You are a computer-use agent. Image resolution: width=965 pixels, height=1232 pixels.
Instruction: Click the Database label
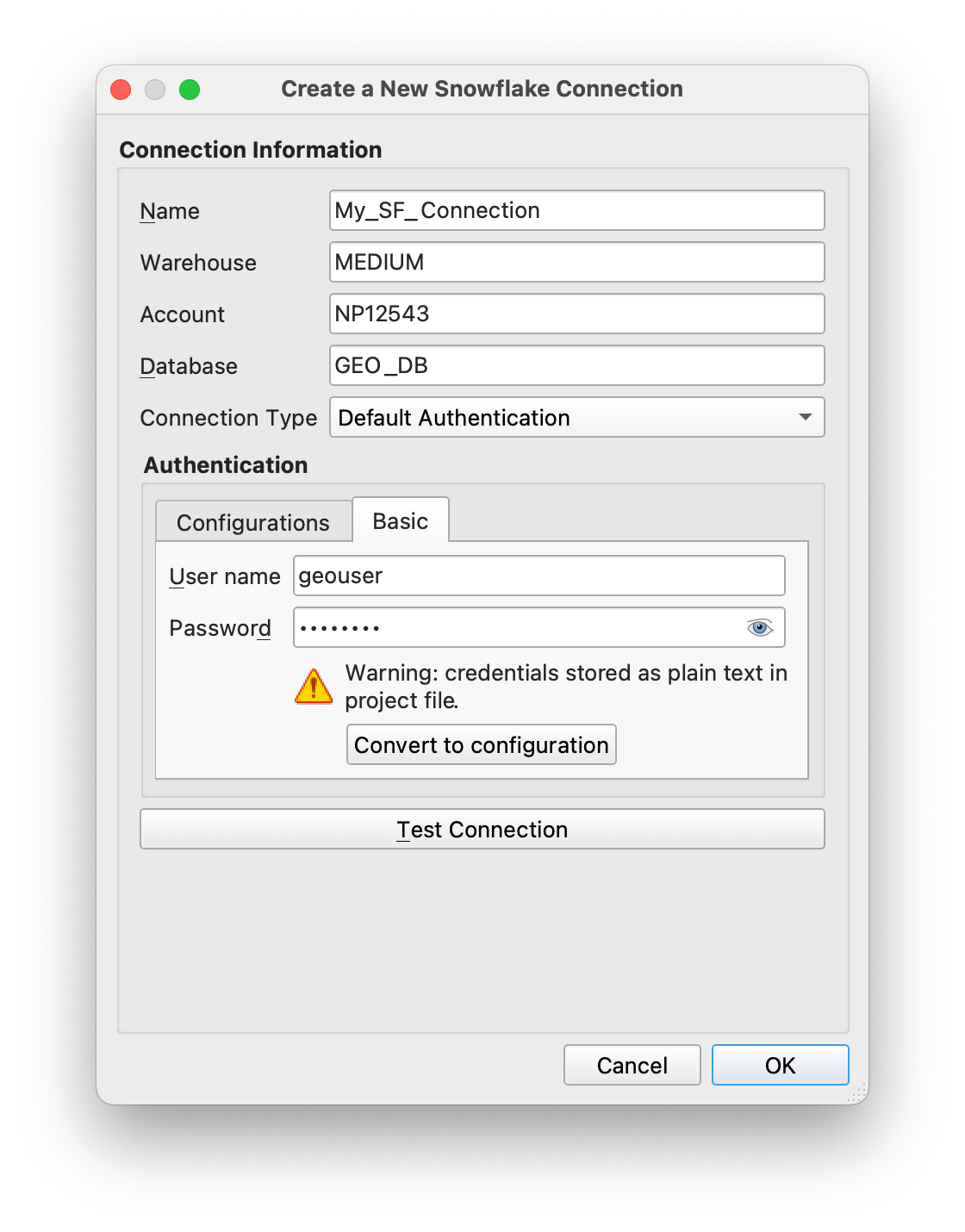pos(189,366)
